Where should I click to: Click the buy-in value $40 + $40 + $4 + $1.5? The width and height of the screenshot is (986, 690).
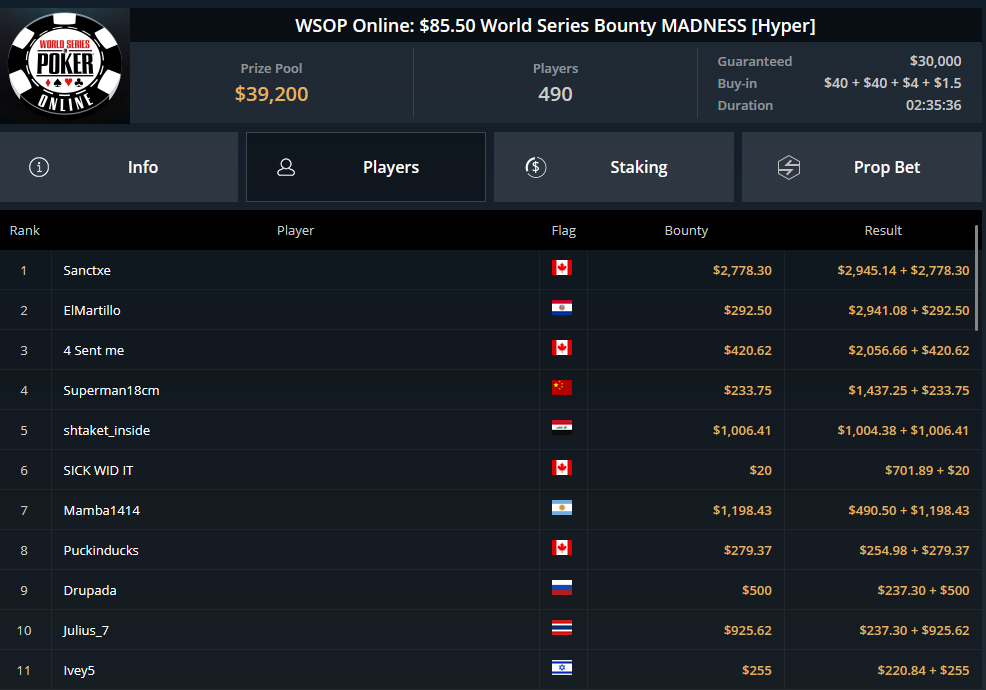[892, 83]
